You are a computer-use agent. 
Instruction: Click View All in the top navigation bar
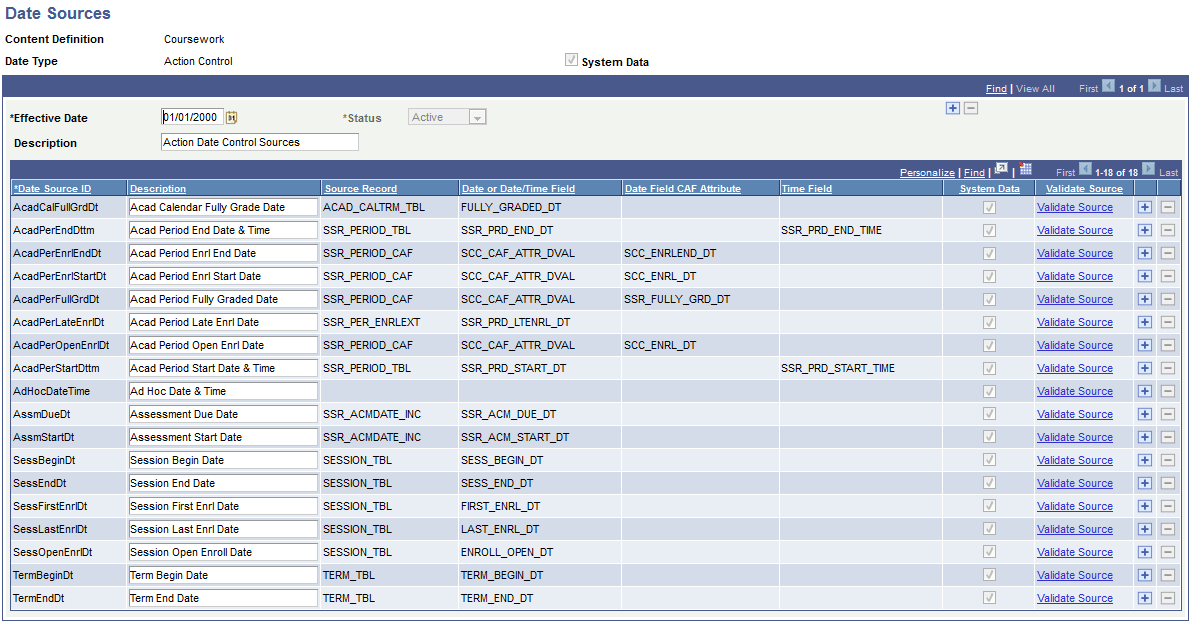click(1035, 88)
